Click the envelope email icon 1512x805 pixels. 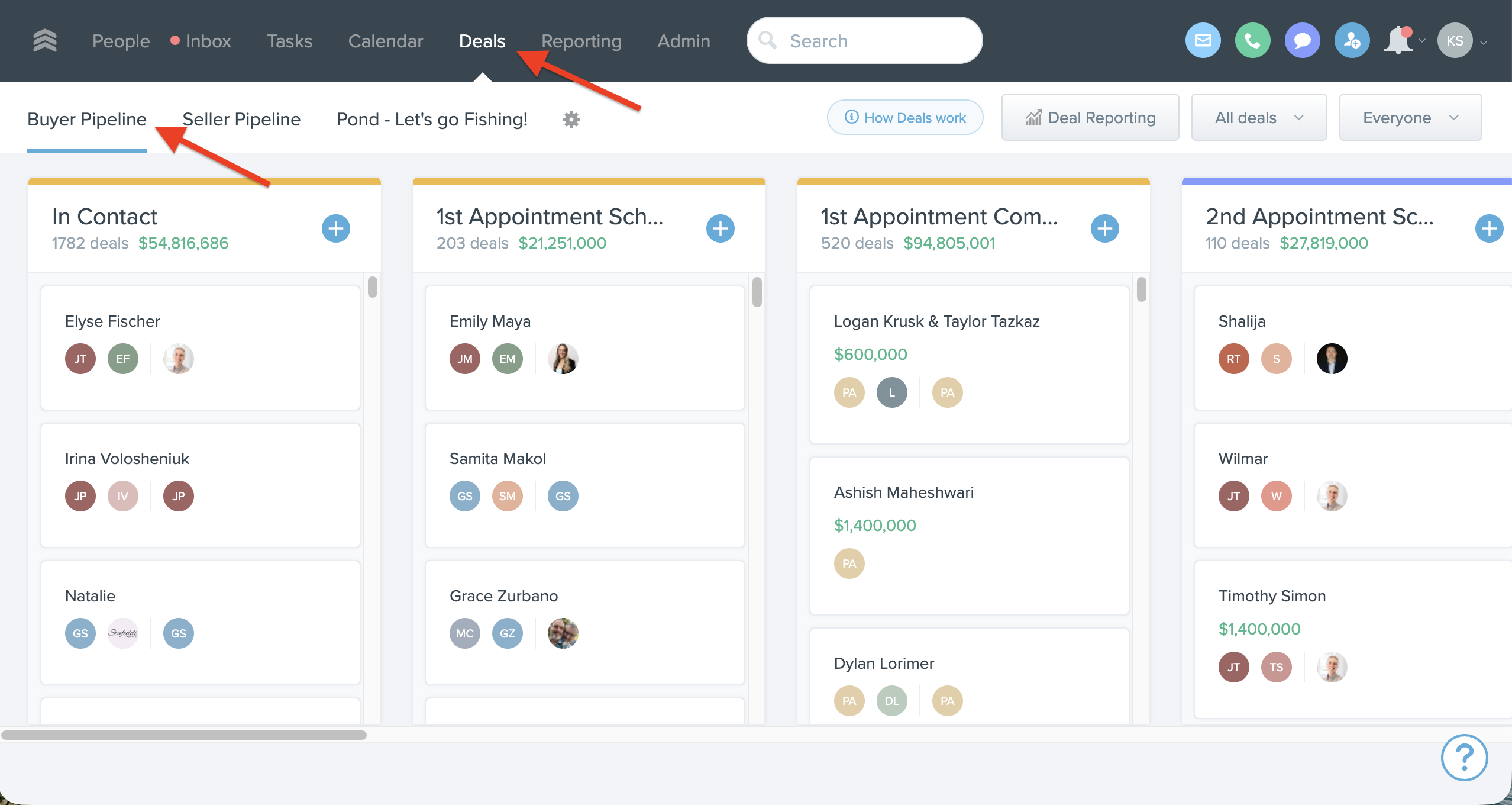pyautogui.click(x=1203, y=41)
